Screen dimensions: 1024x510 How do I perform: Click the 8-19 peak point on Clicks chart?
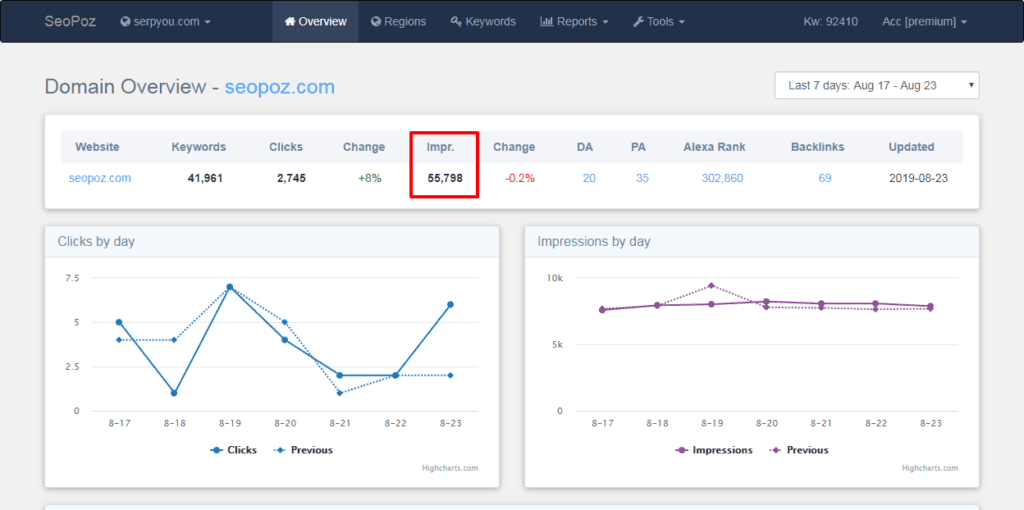pos(230,287)
